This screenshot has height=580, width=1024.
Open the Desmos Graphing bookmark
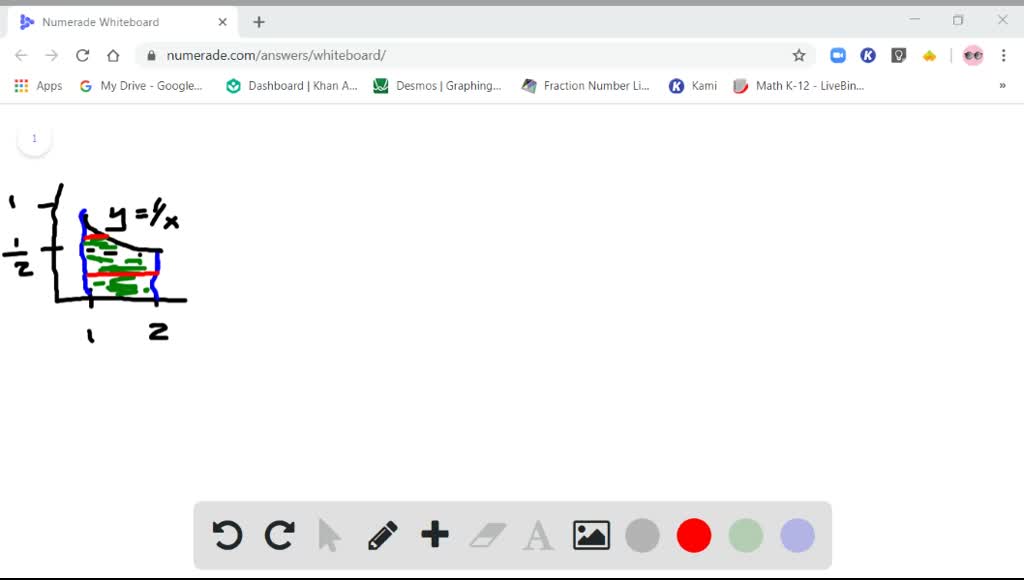pyautogui.click(x=438, y=86)
